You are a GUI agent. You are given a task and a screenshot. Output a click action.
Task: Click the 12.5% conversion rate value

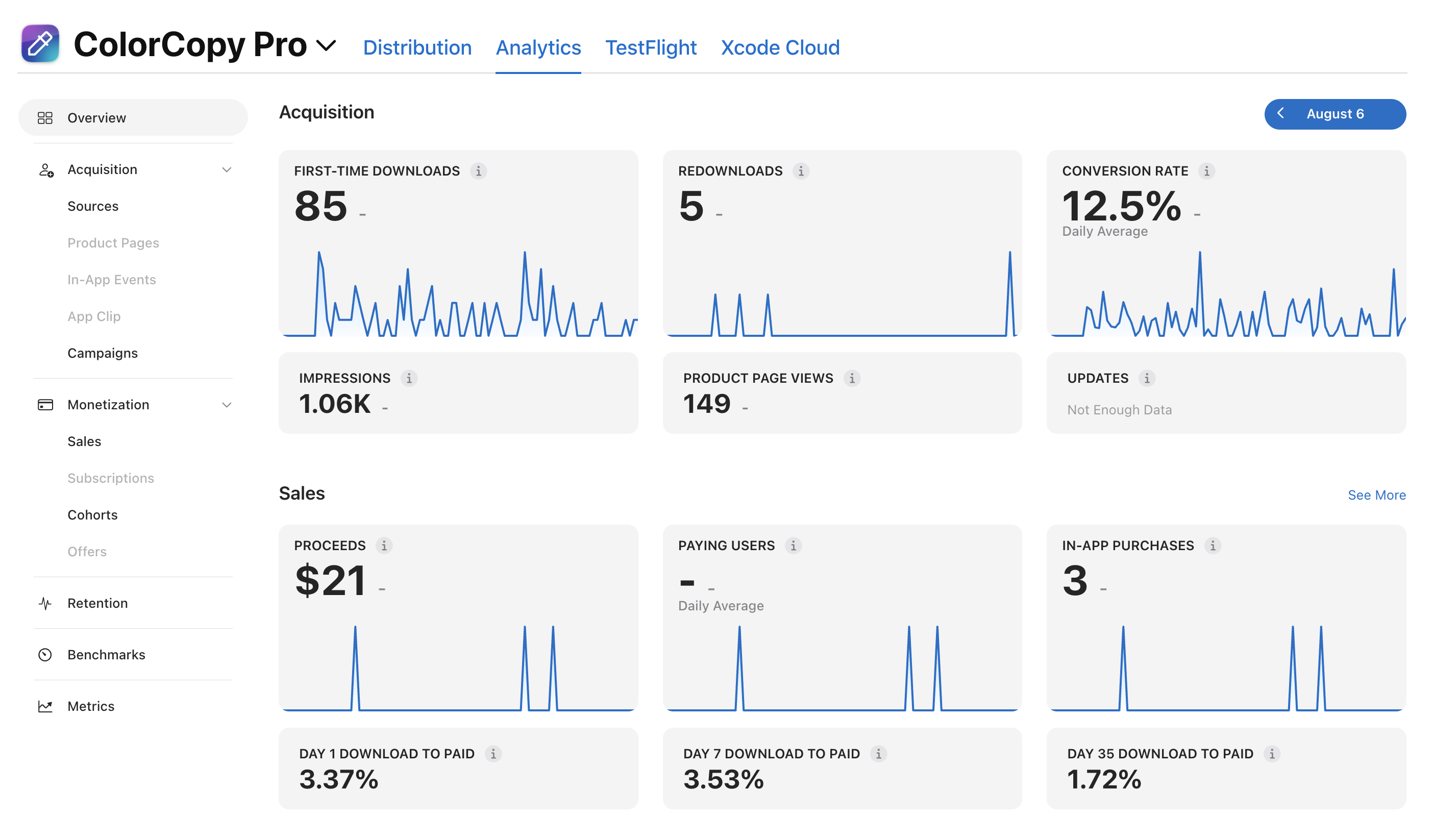pyautogui.click(x=1121, y=206)
